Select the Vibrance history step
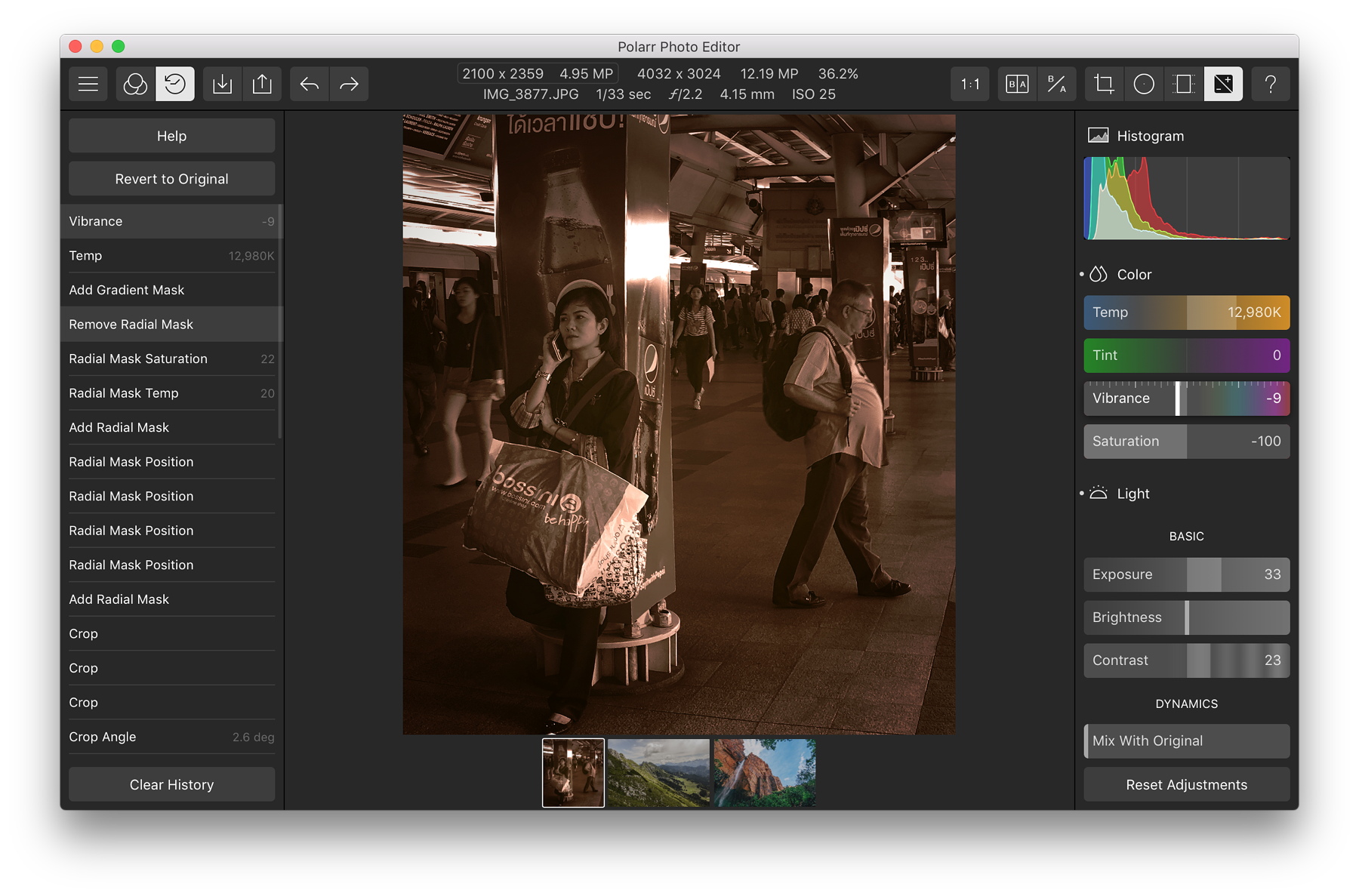 [x=171, y=221]
